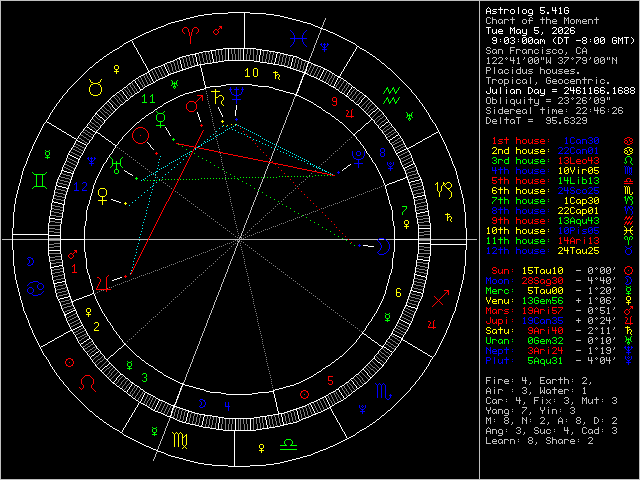Select the large green Mercury glyph in the chart
The width and height of the screenshot is (640, 480).
[x=161, y=118]
